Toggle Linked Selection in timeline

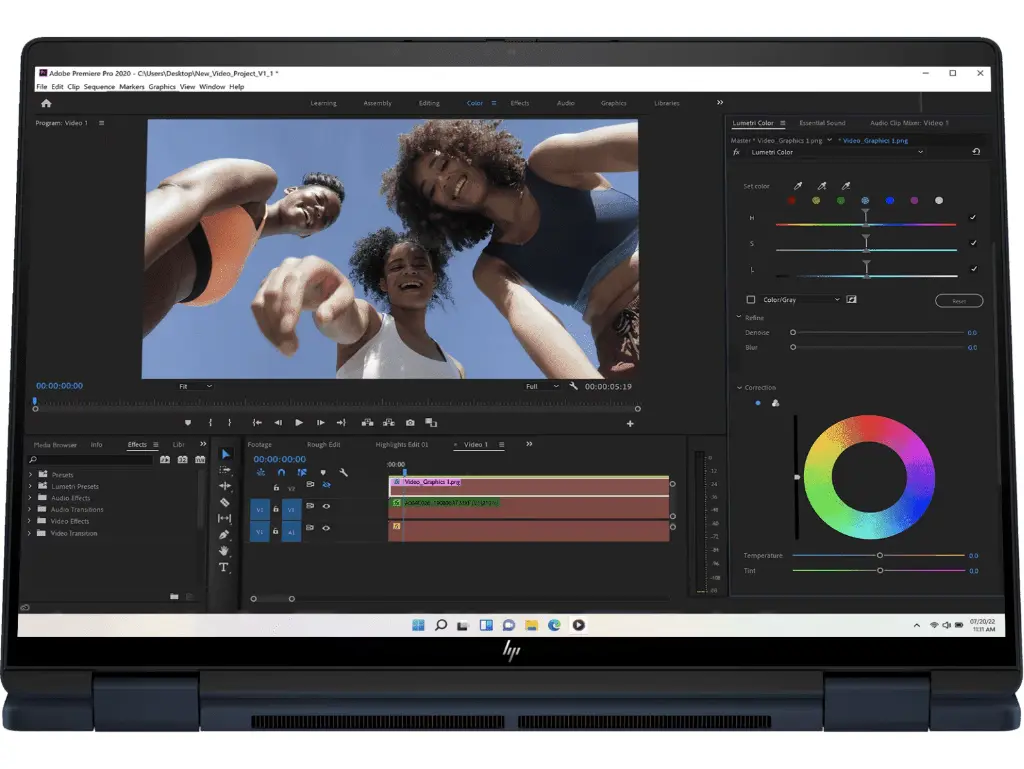(302, 472)
